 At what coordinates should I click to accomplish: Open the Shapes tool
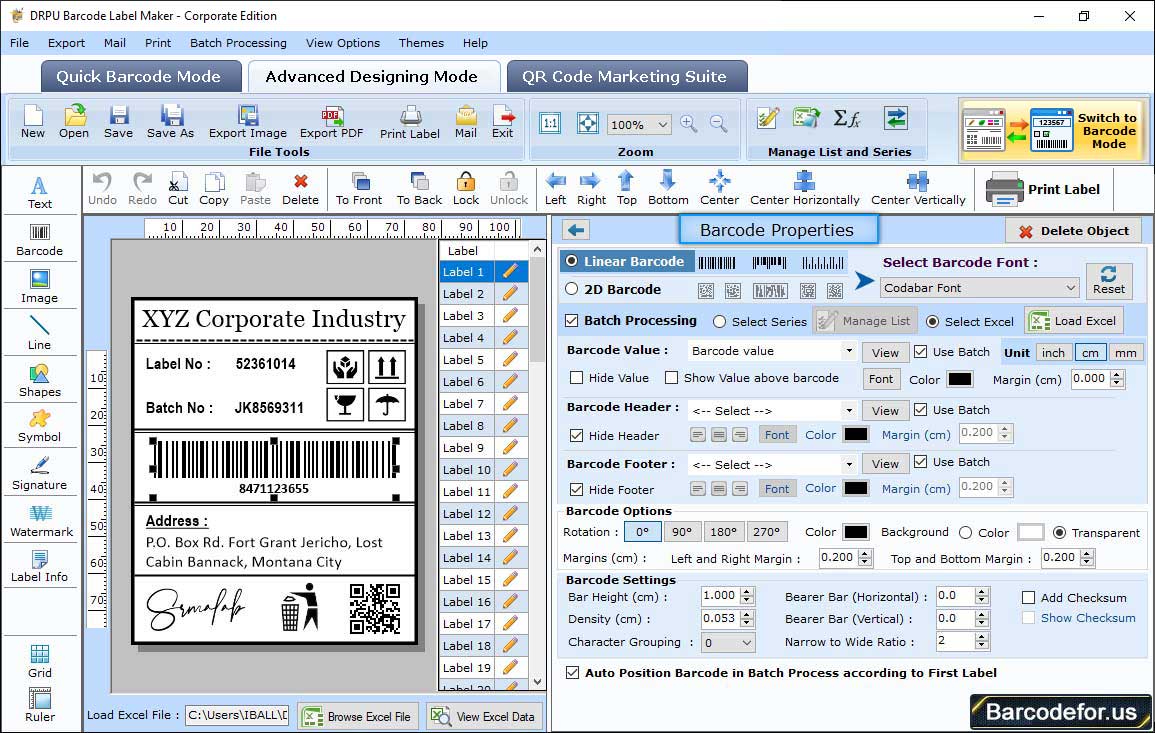point(40,380)
